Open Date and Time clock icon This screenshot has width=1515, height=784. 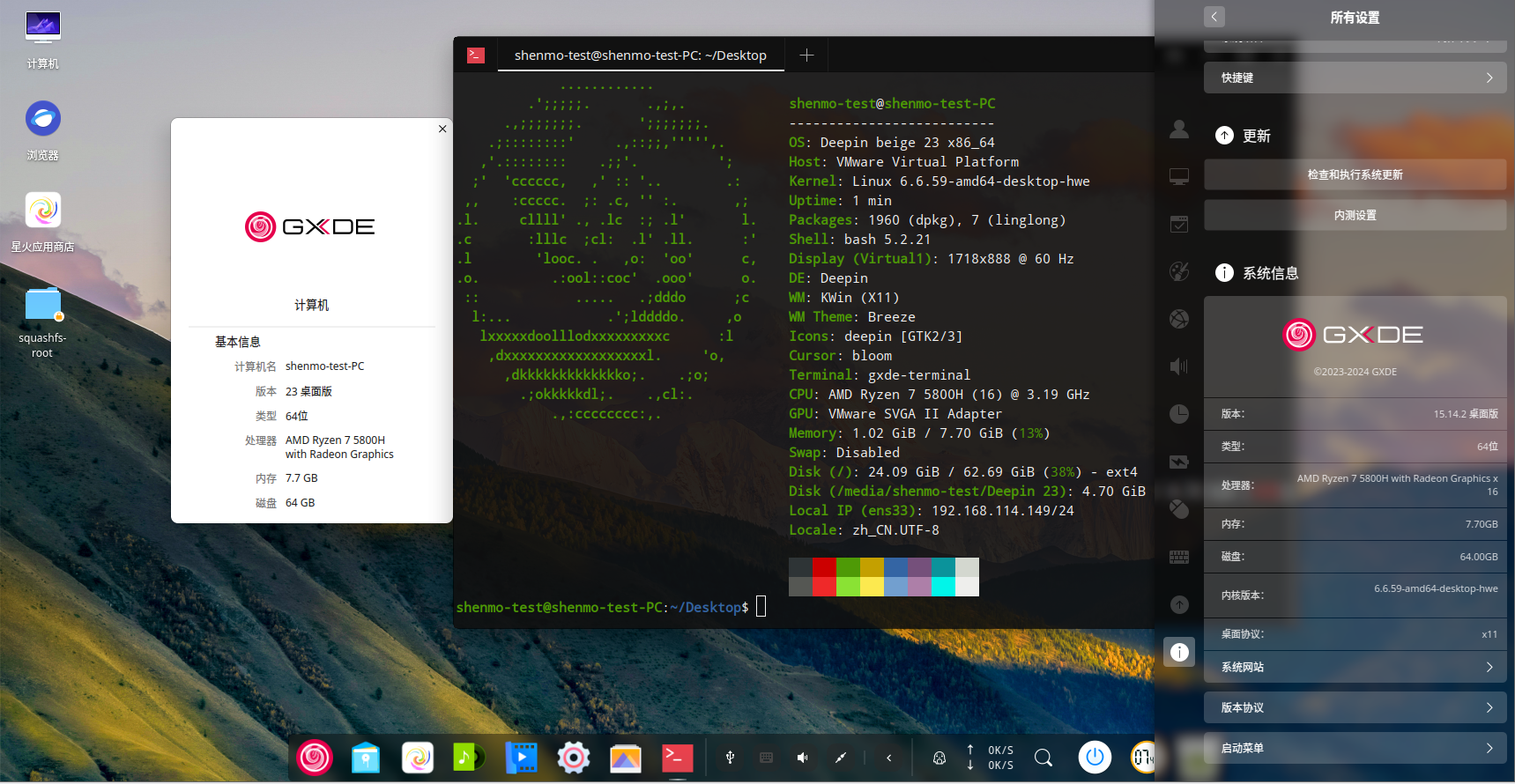1179,414
